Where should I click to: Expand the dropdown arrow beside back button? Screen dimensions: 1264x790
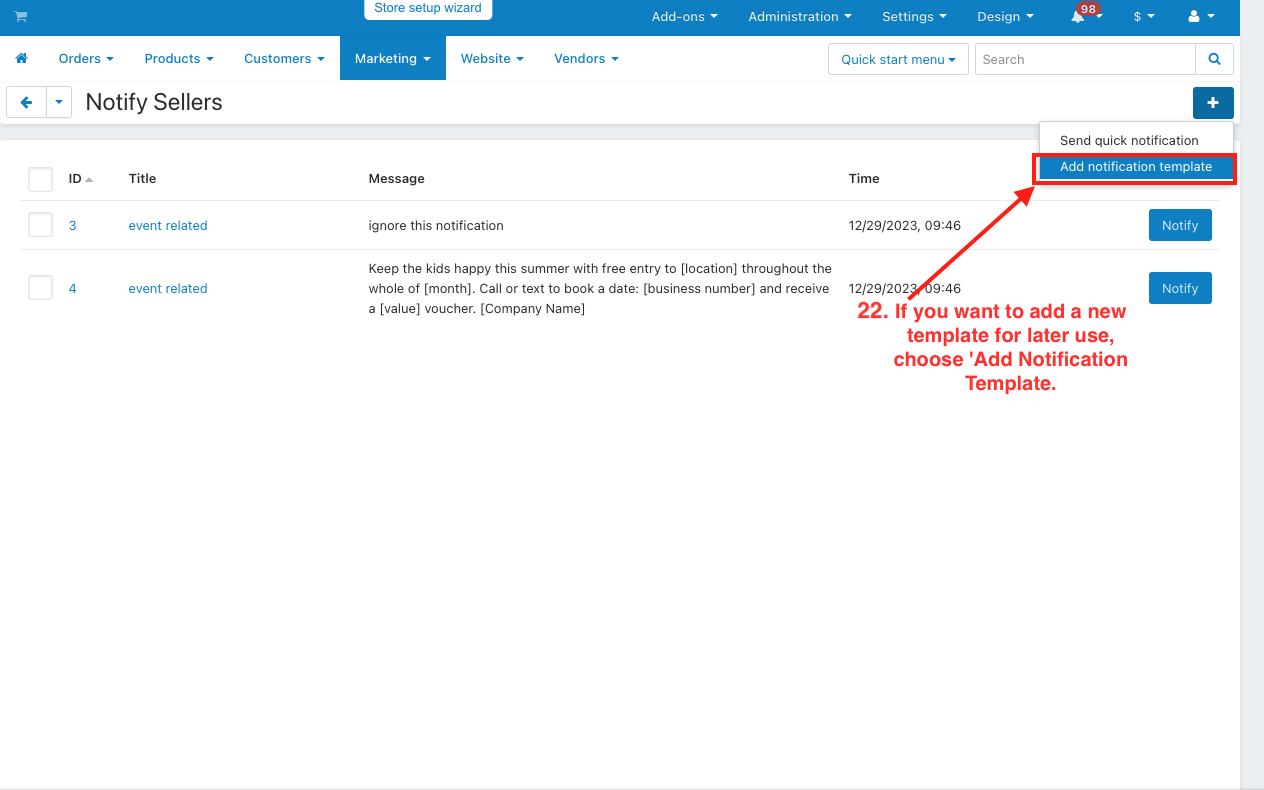pos(59,102)
